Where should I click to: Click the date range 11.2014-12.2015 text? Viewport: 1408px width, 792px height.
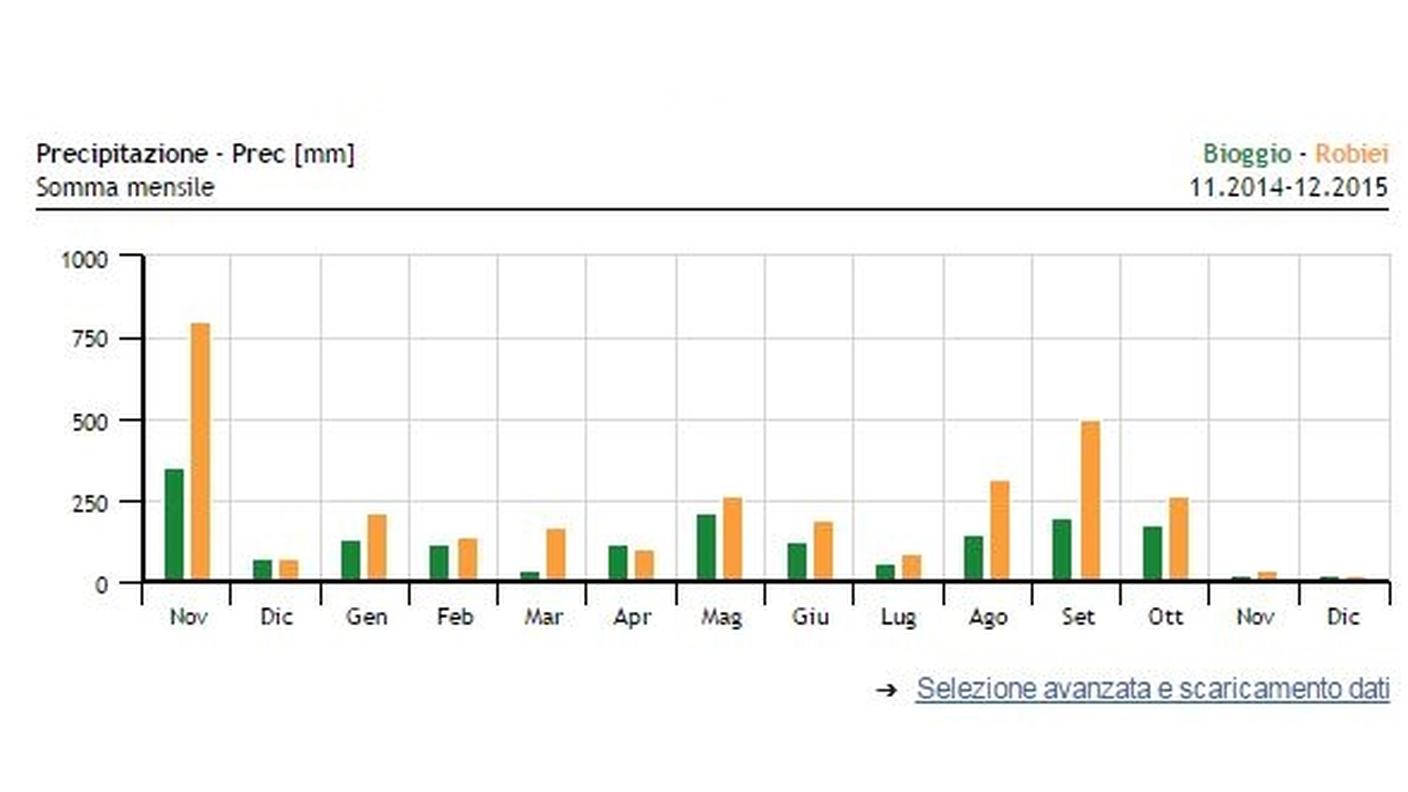(x=1289, y=187)
